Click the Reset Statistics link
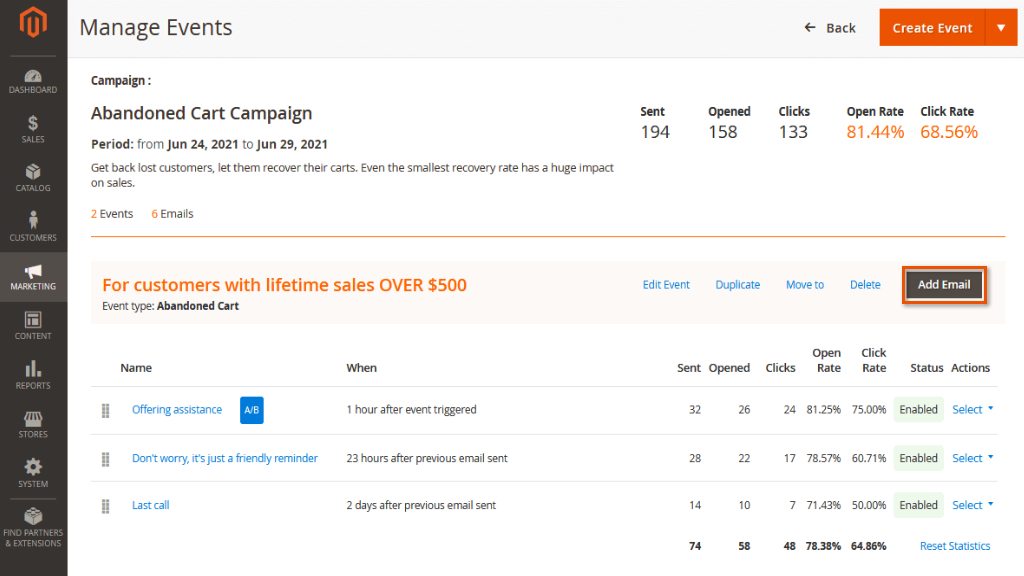Screen dimensions: 1024x576 tap(955, 546)
